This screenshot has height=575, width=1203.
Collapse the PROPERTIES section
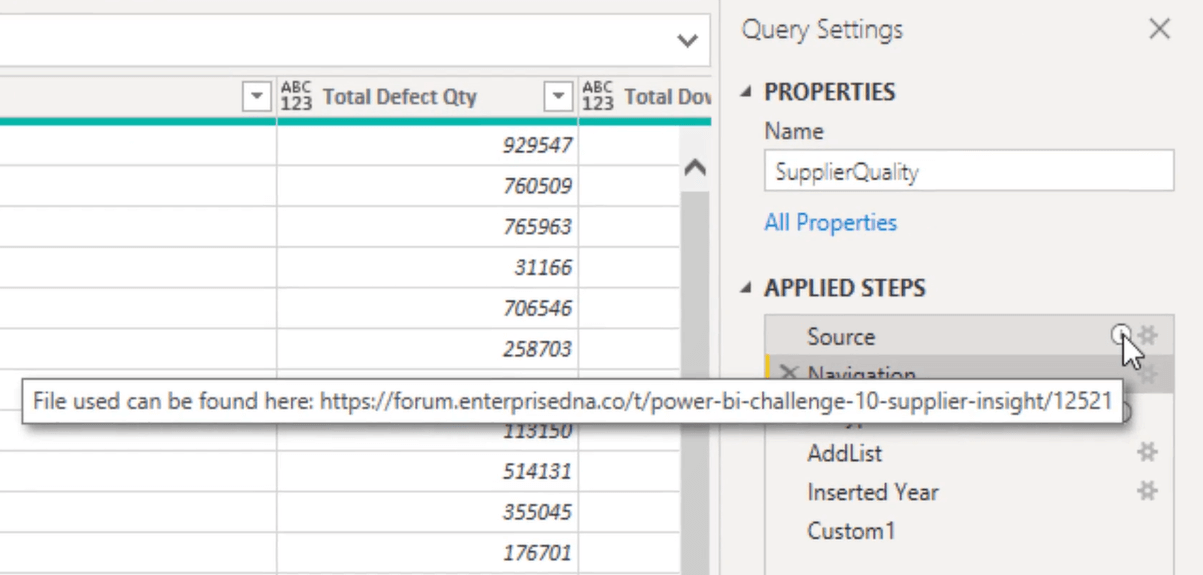[747, 92]
